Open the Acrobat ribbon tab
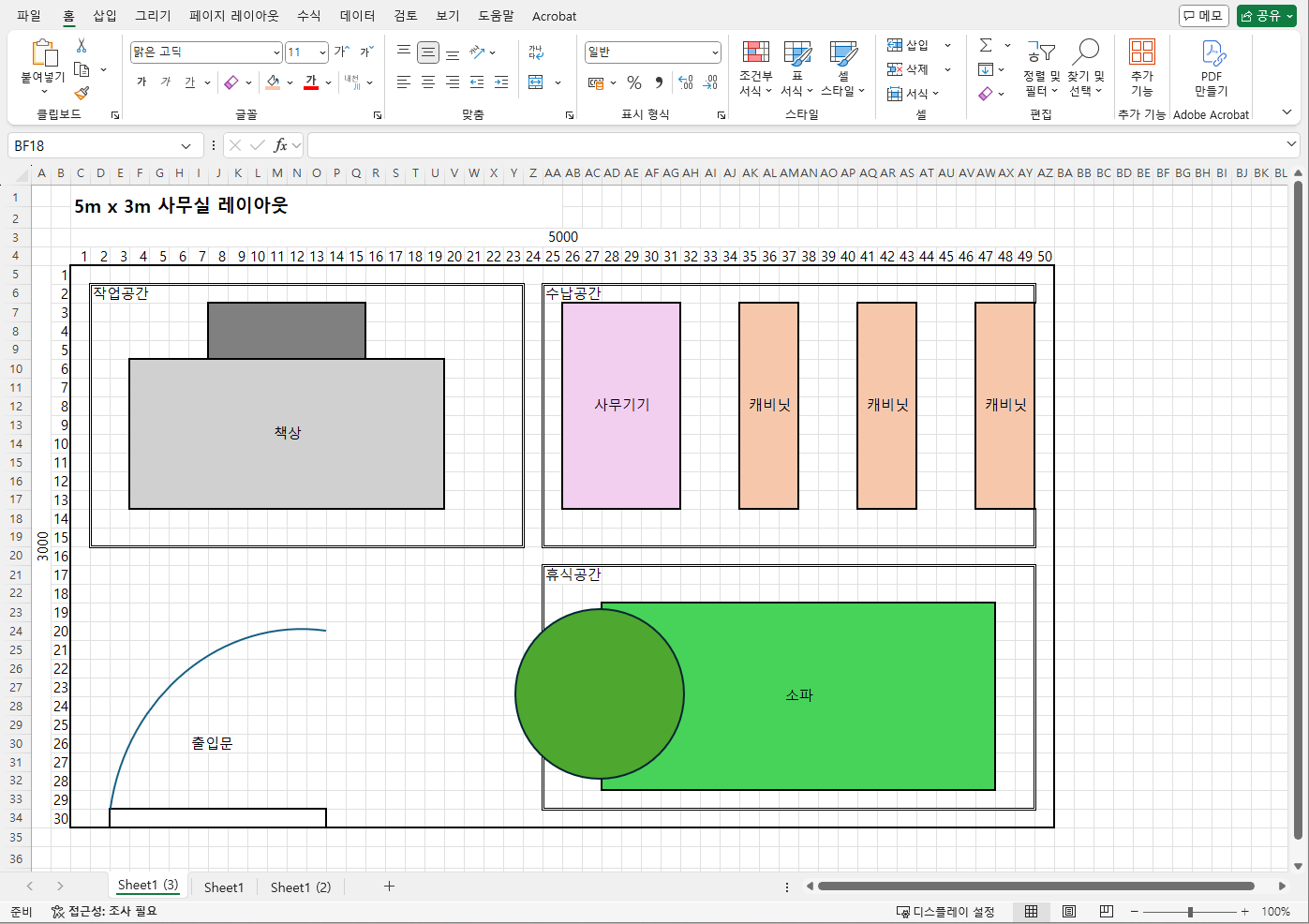Viewport: 1309px width, 924px height. click(555, 16)
